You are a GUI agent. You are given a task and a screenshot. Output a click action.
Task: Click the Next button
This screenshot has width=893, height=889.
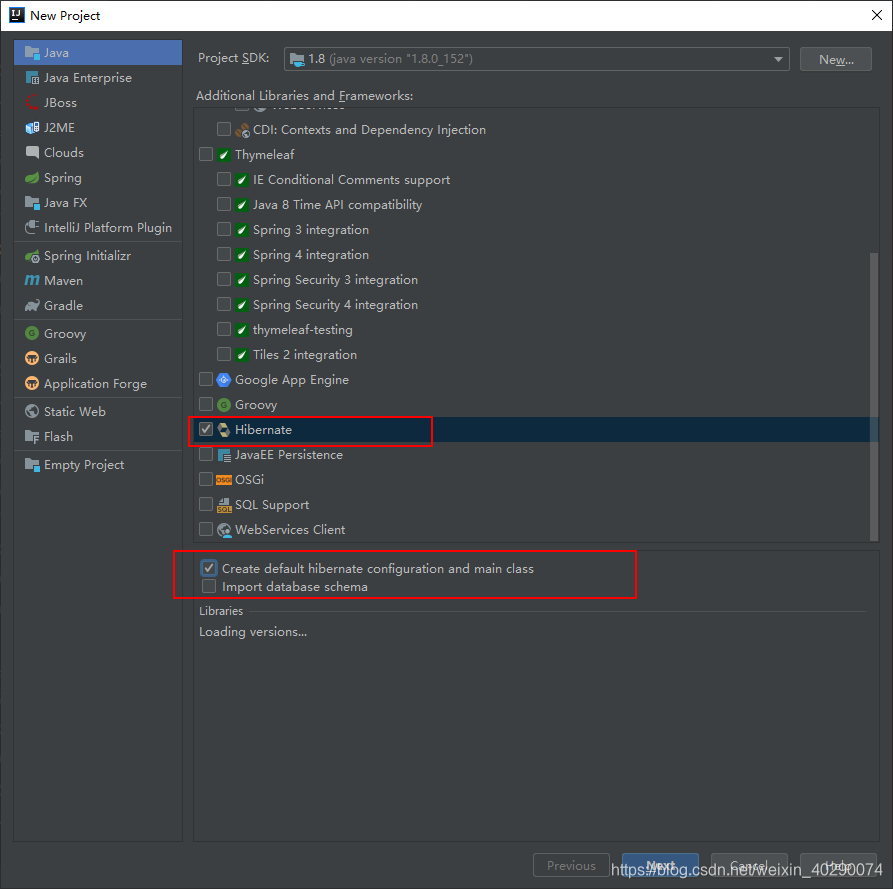point(660,865)
